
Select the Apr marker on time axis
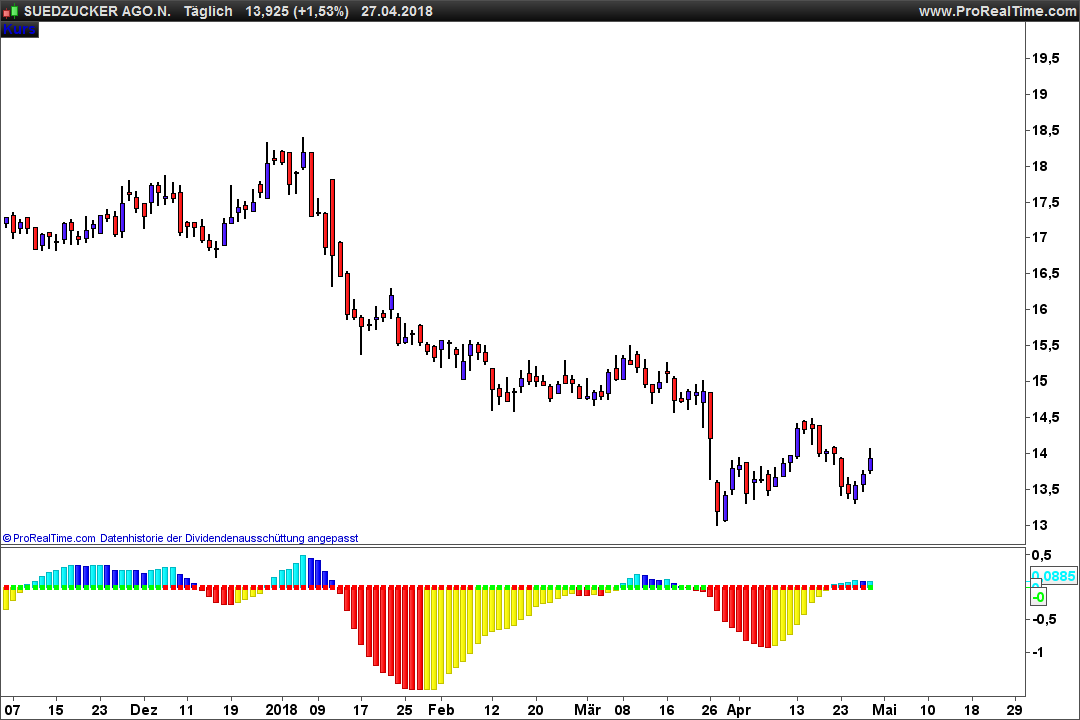[738, 710]
